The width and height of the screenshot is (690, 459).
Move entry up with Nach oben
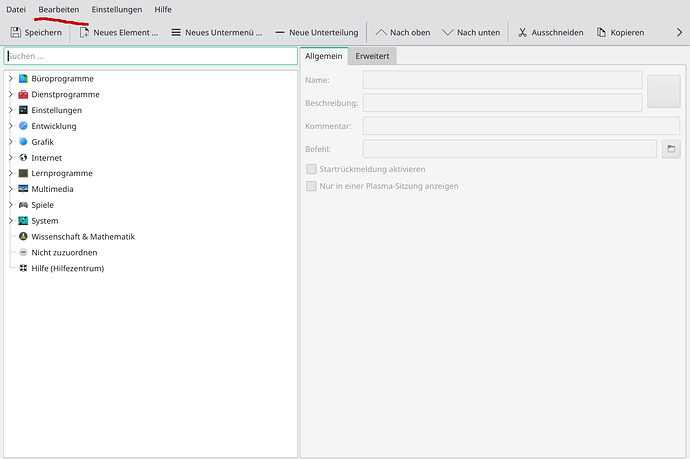(382, 33)
